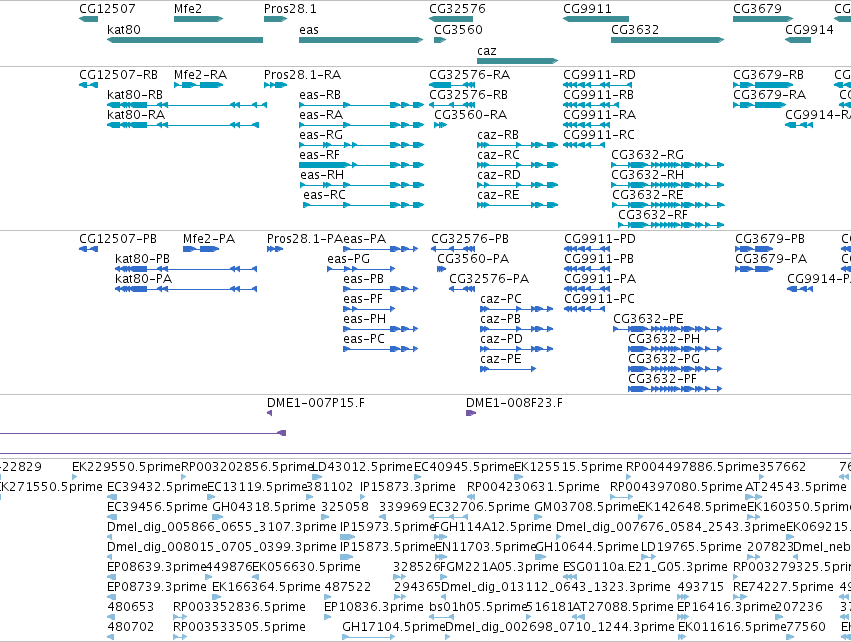
Task: Select the CG12507 gene label
Action: click(x=107, y=9)
